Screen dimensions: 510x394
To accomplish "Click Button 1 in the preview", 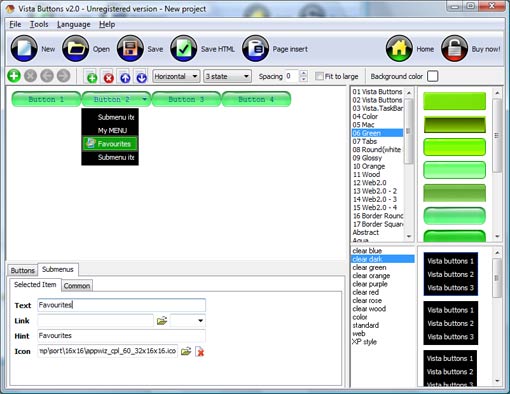I will click(x=46, y=99).
